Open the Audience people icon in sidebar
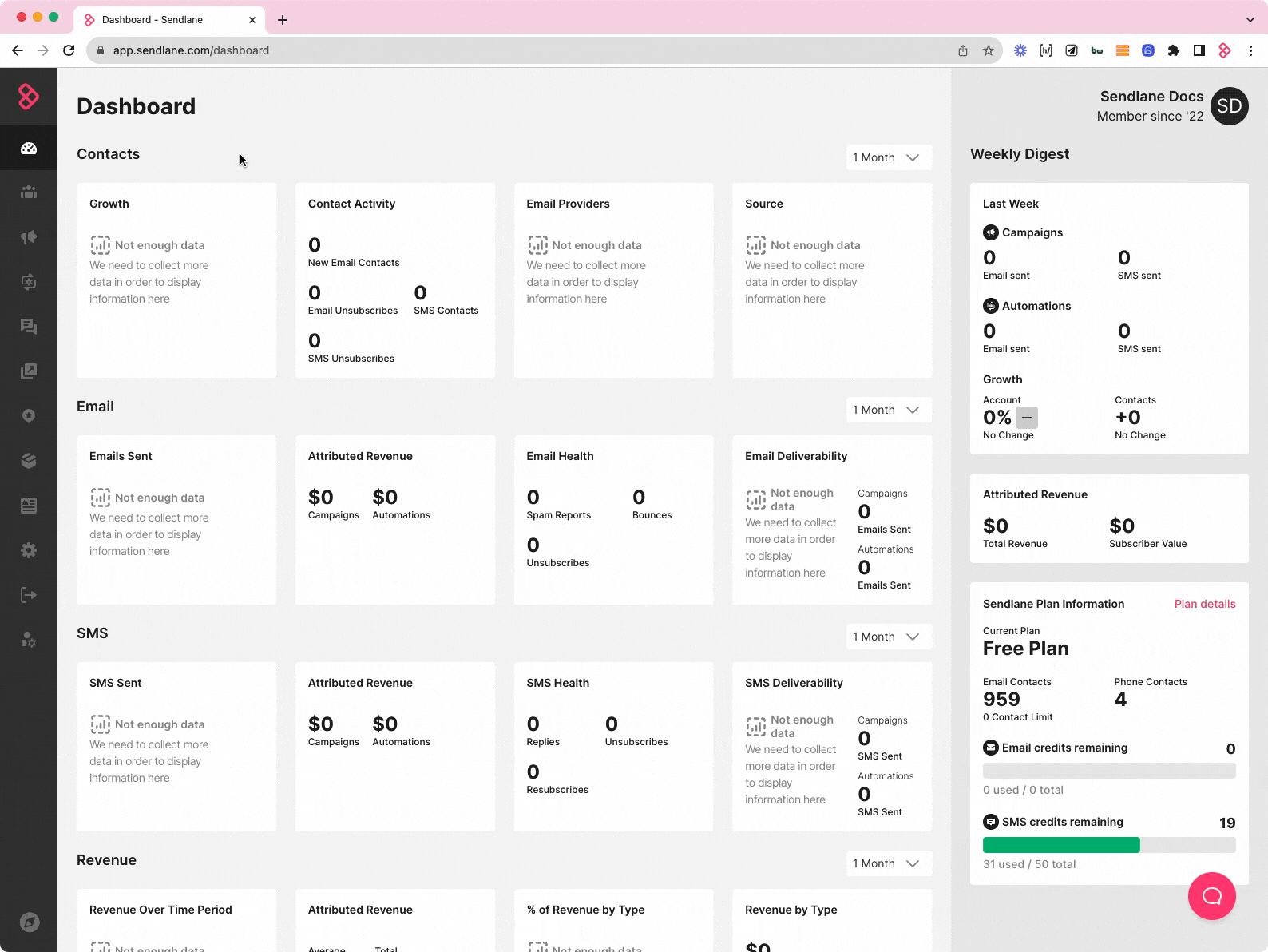Viewport: 1268px width, 952px height. coord(29,192)
